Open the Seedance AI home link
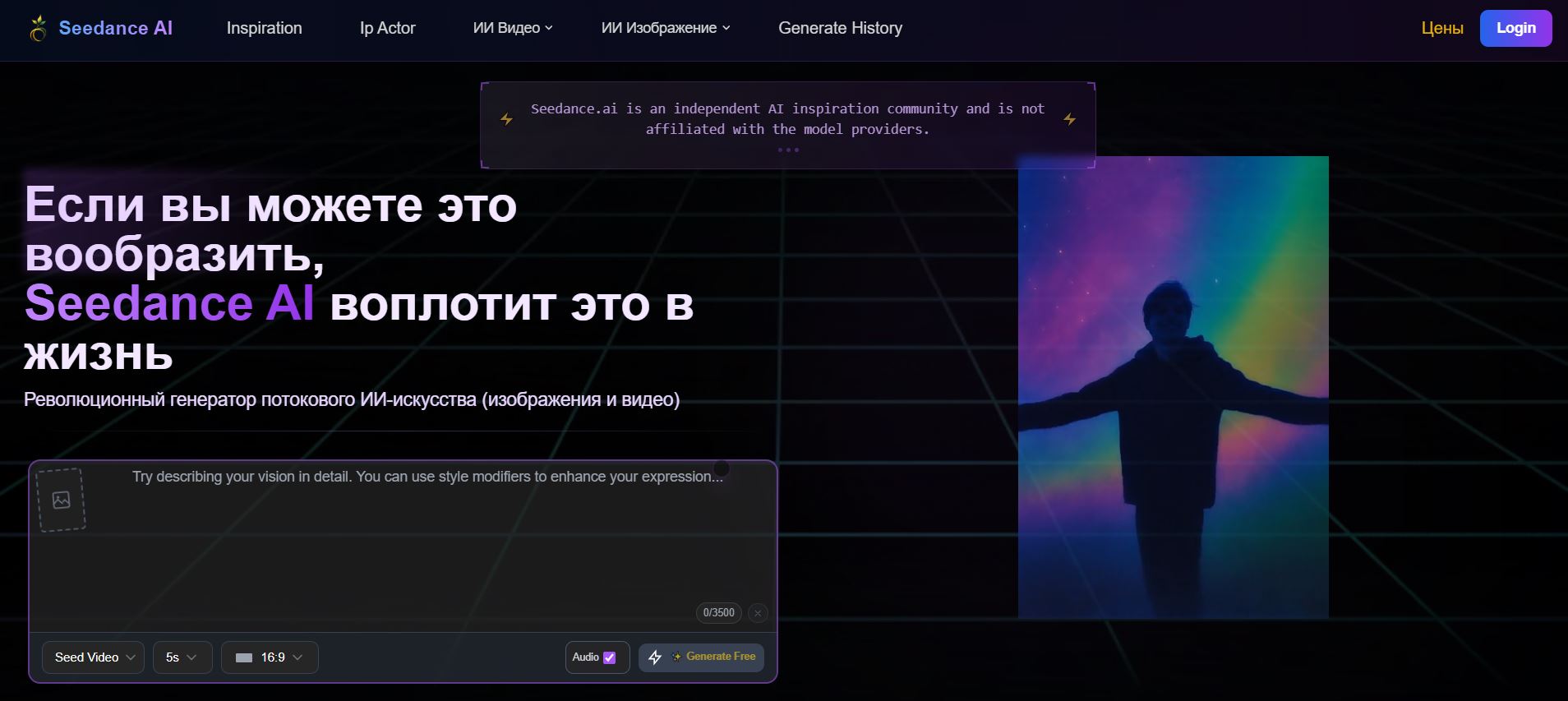Viewport: 1568px width, 701px height. click(x=115, y=28)
